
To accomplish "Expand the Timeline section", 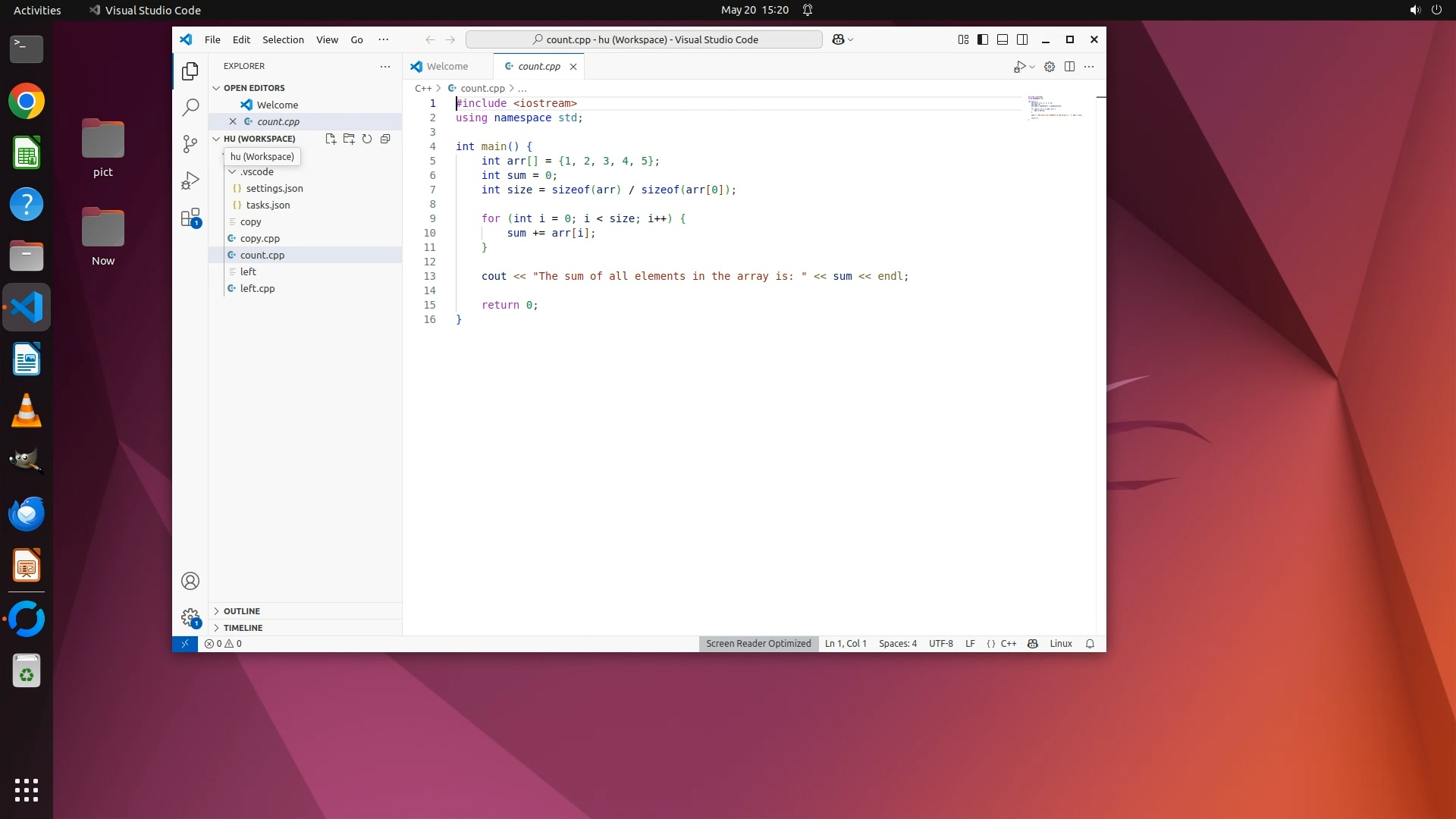I will 243,628.
